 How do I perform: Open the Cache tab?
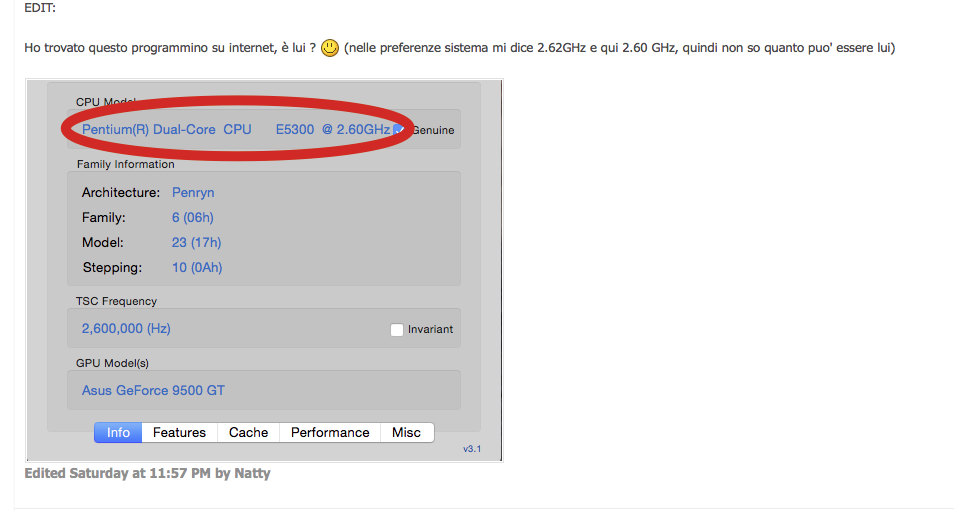[x=248, y=433]
